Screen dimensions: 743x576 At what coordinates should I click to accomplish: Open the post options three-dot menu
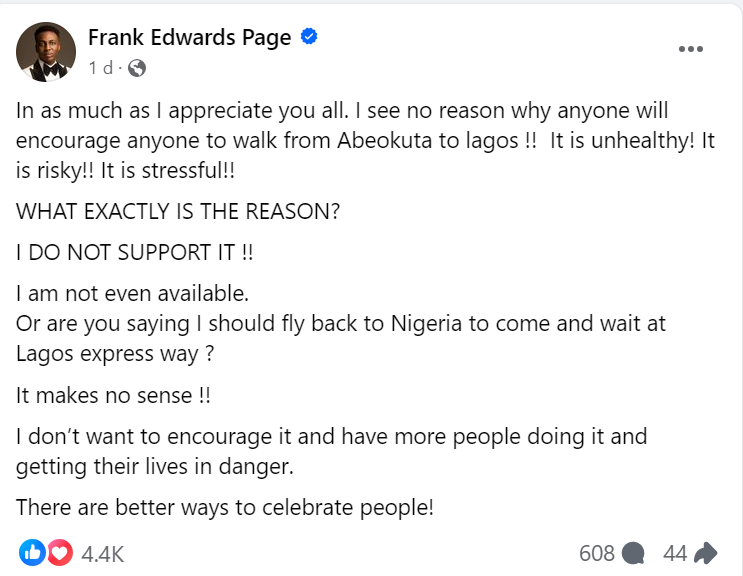[690, 49]
